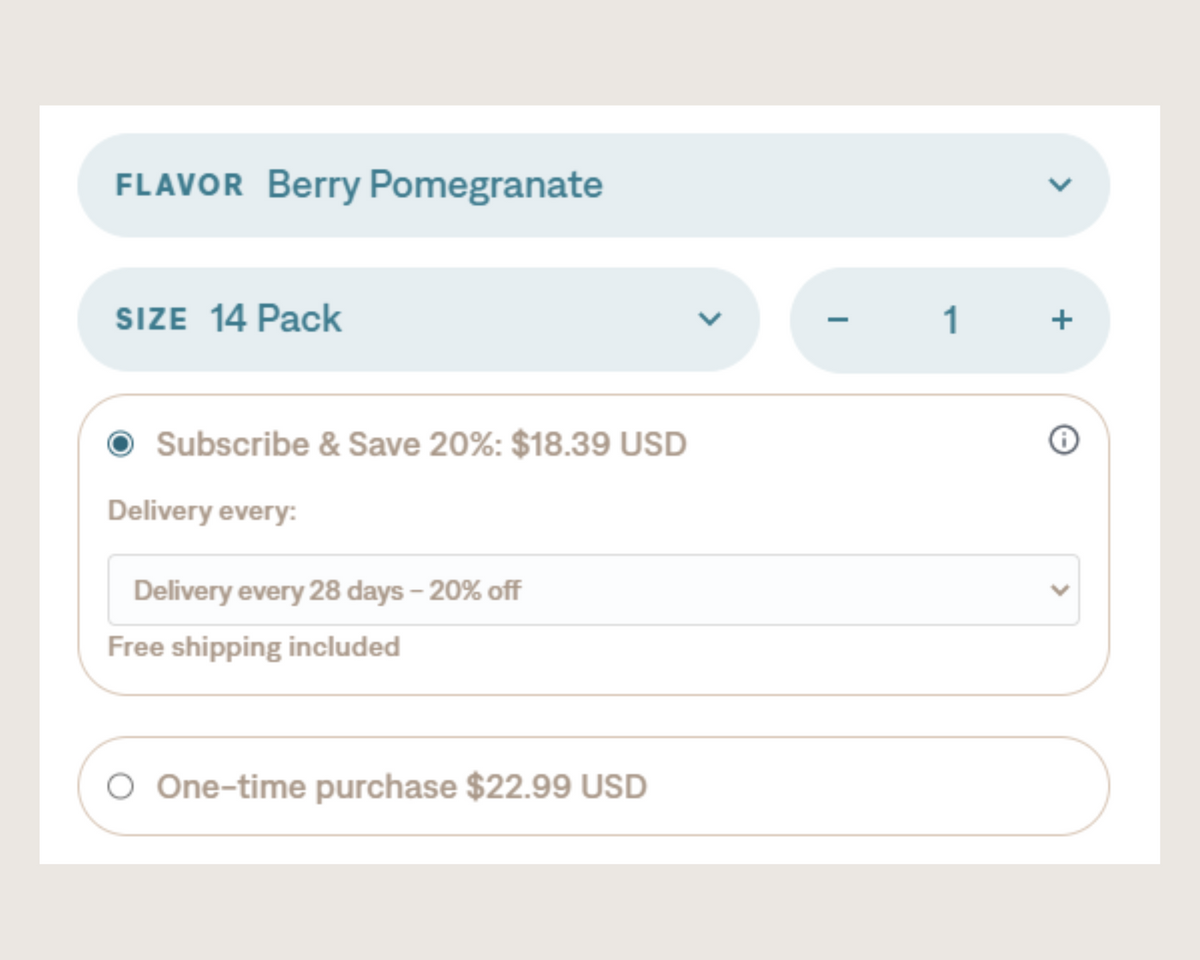Click the One-time purchase option box
Screen dimensions: 1200x960
[593, 786]
